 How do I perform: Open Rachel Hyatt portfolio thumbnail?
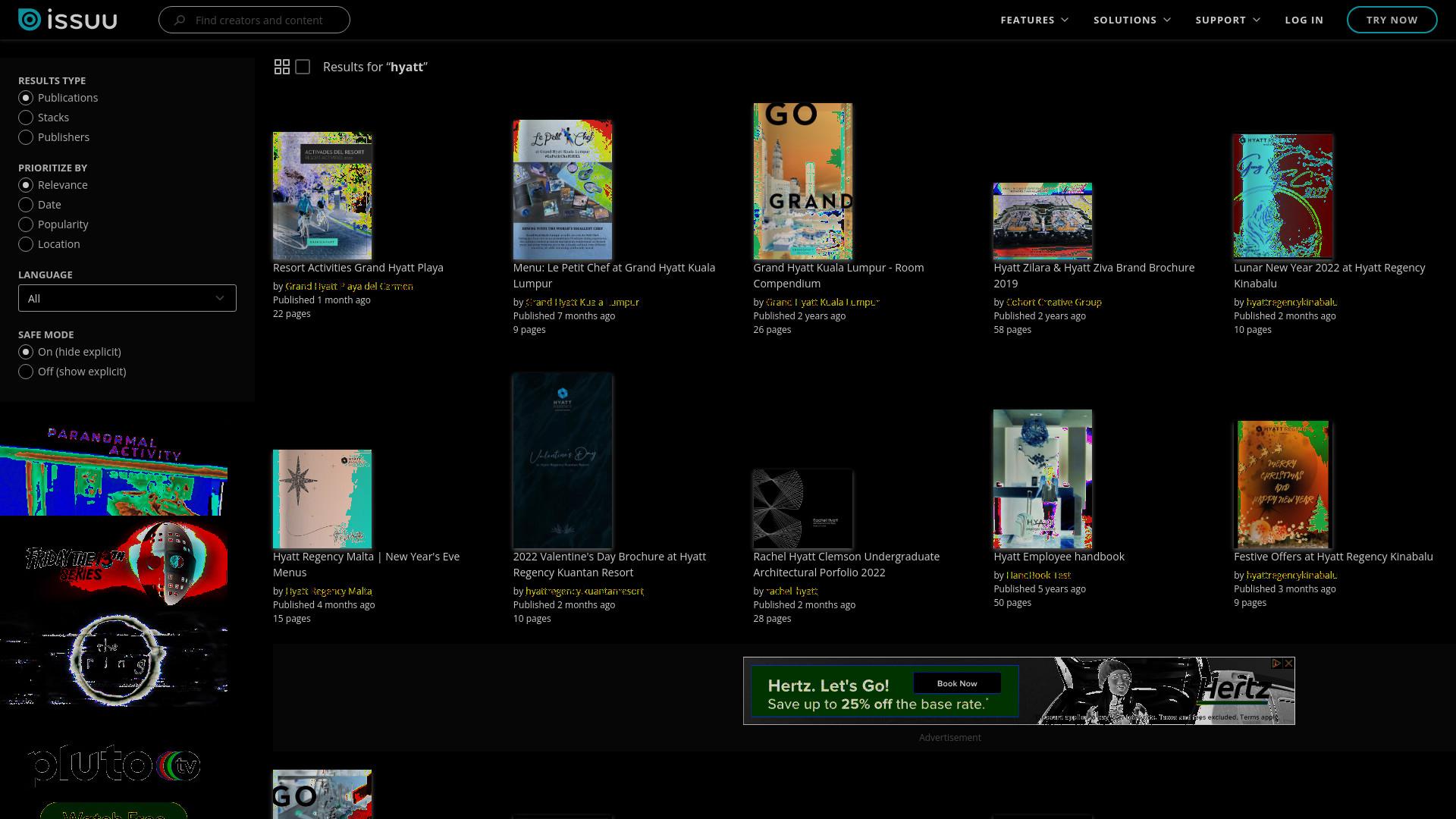click(x=802, y=509)
